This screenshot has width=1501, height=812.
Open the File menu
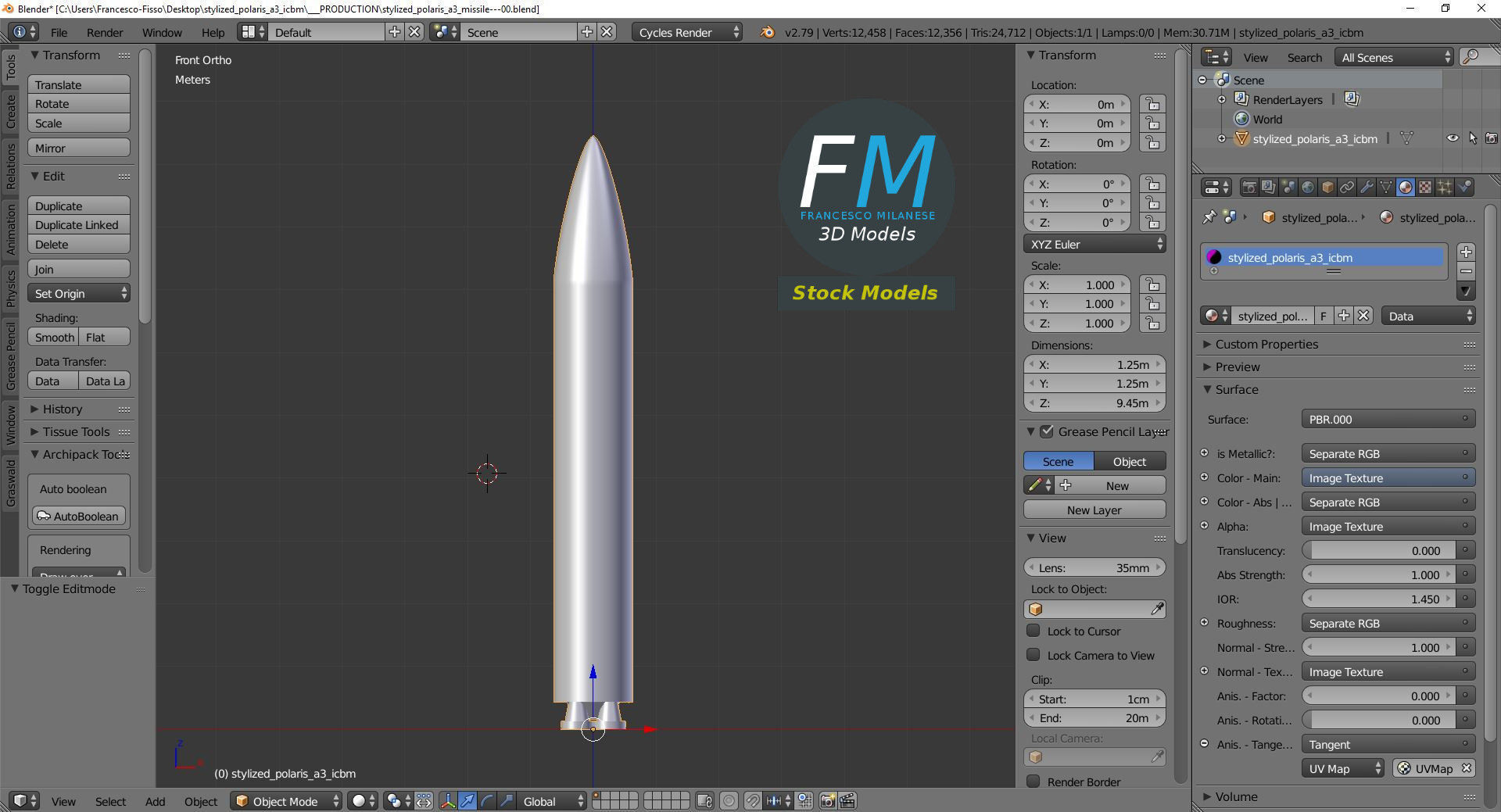59,32
